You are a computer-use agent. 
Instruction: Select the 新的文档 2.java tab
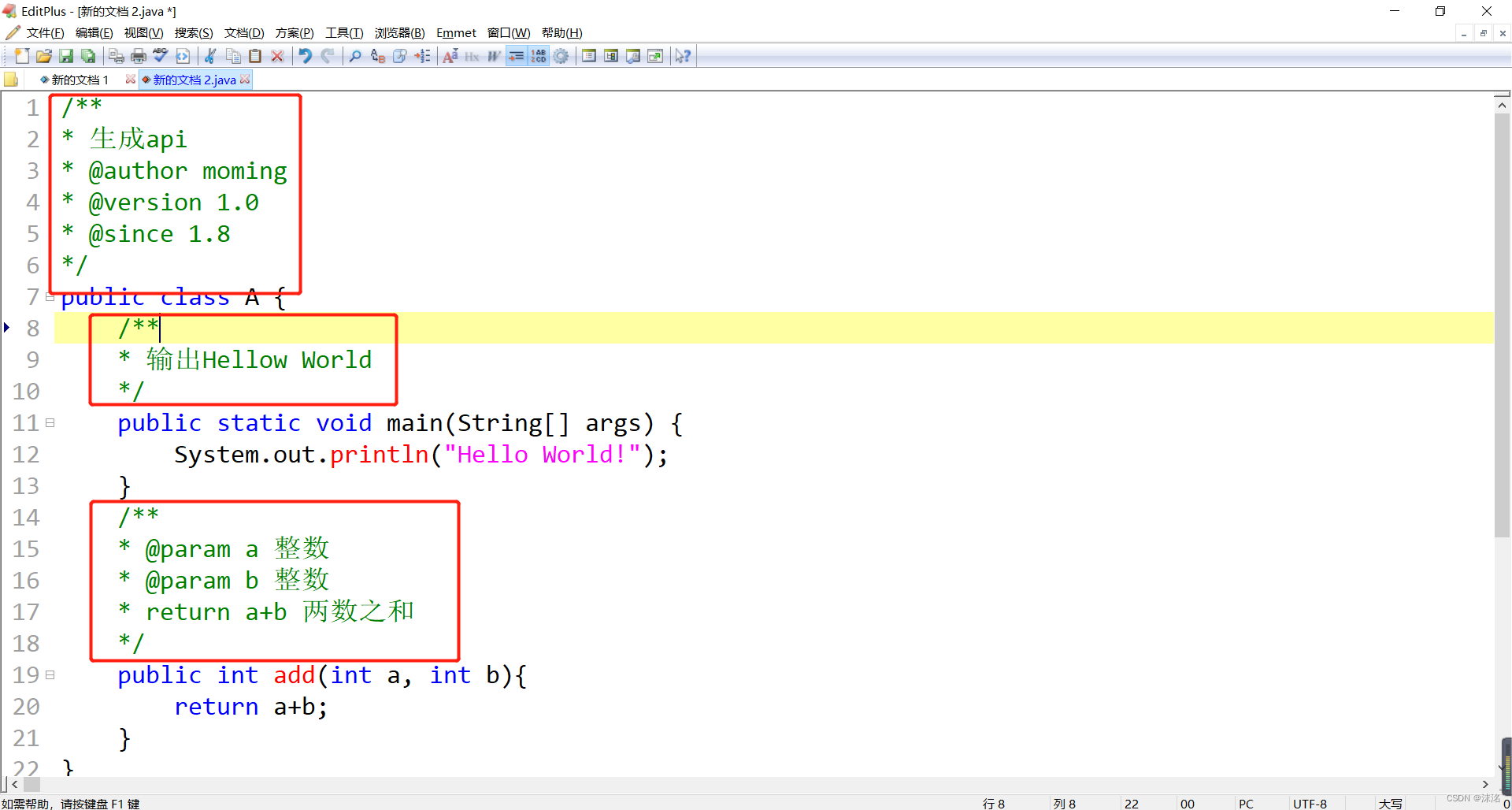[x=194, y=80]
